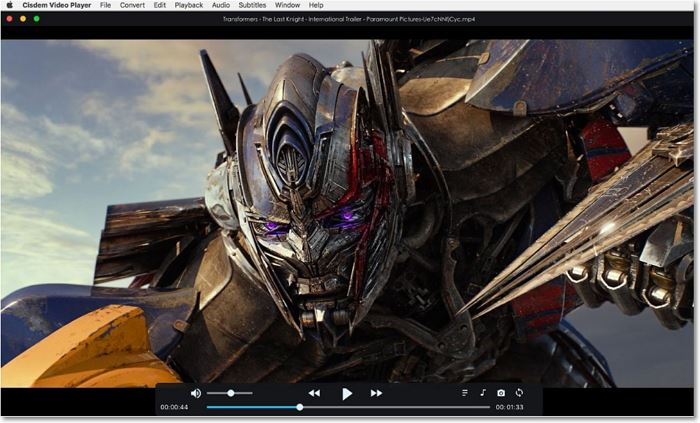The image size is (700, 423).
Task: Click the video title in the title bar
Action: click(x=349, y=19)
